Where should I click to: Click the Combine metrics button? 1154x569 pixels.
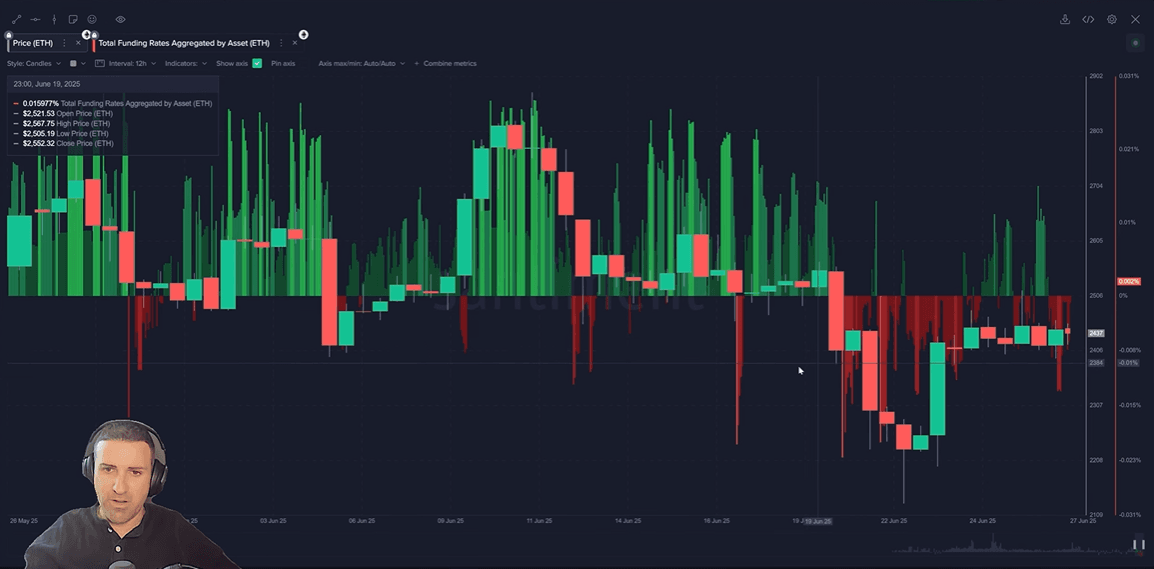click(x=446, y=63)
